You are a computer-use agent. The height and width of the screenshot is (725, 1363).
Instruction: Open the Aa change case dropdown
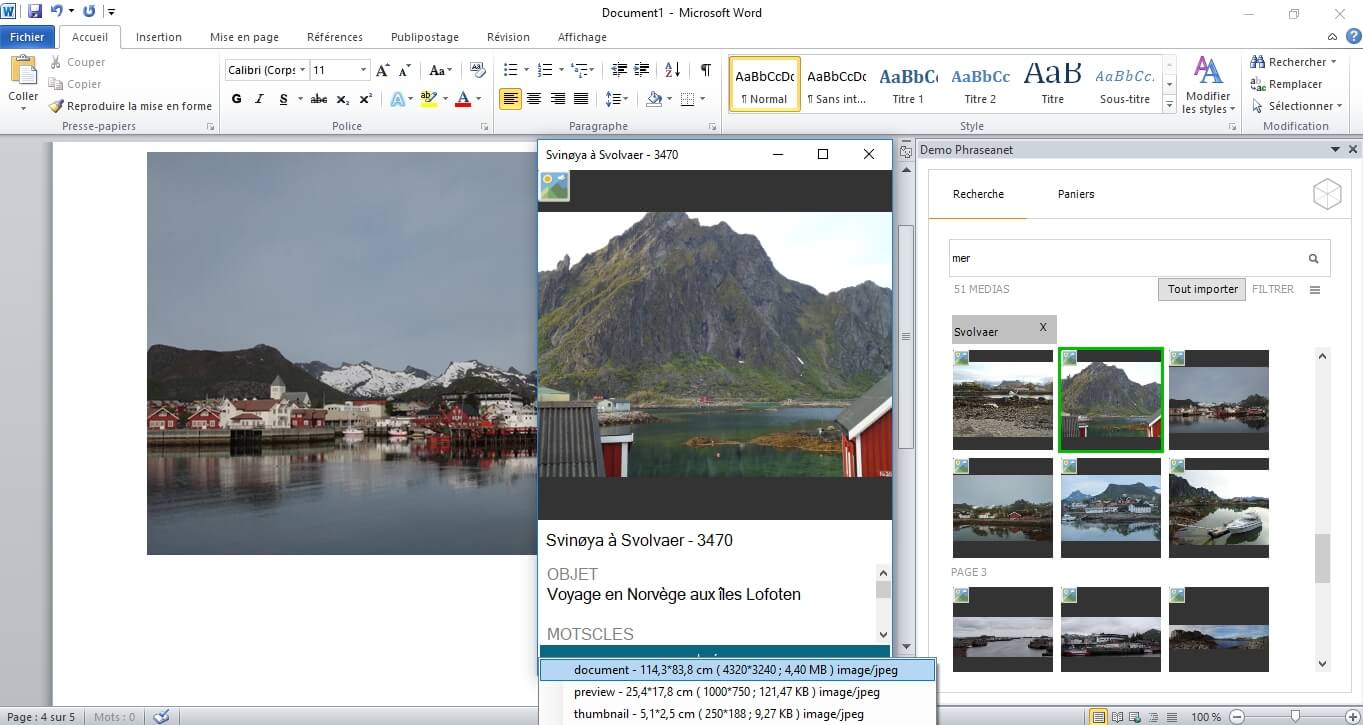click(x=440, y=70)
